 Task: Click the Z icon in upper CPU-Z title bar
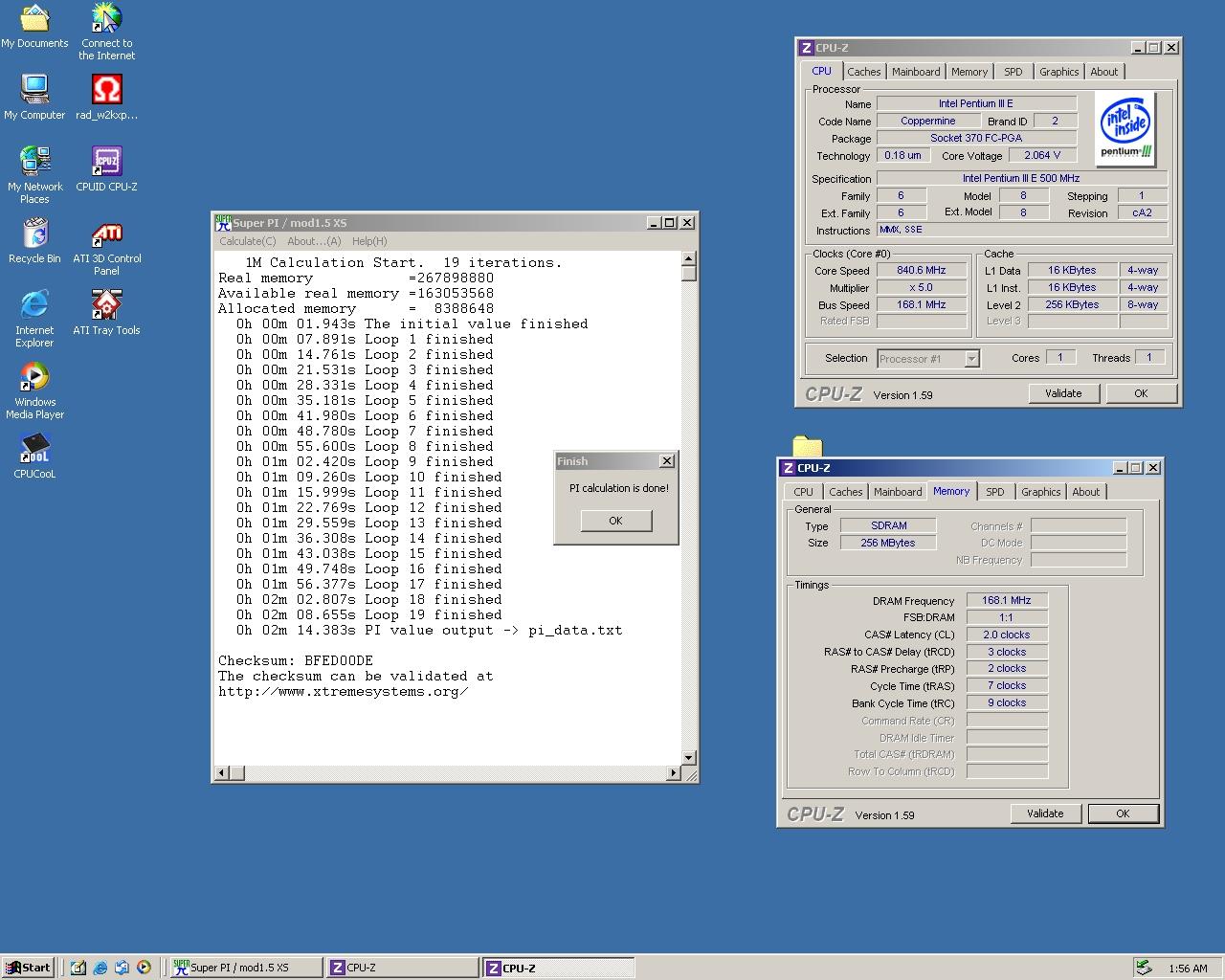pyautogui.click(x=807, y=47)
